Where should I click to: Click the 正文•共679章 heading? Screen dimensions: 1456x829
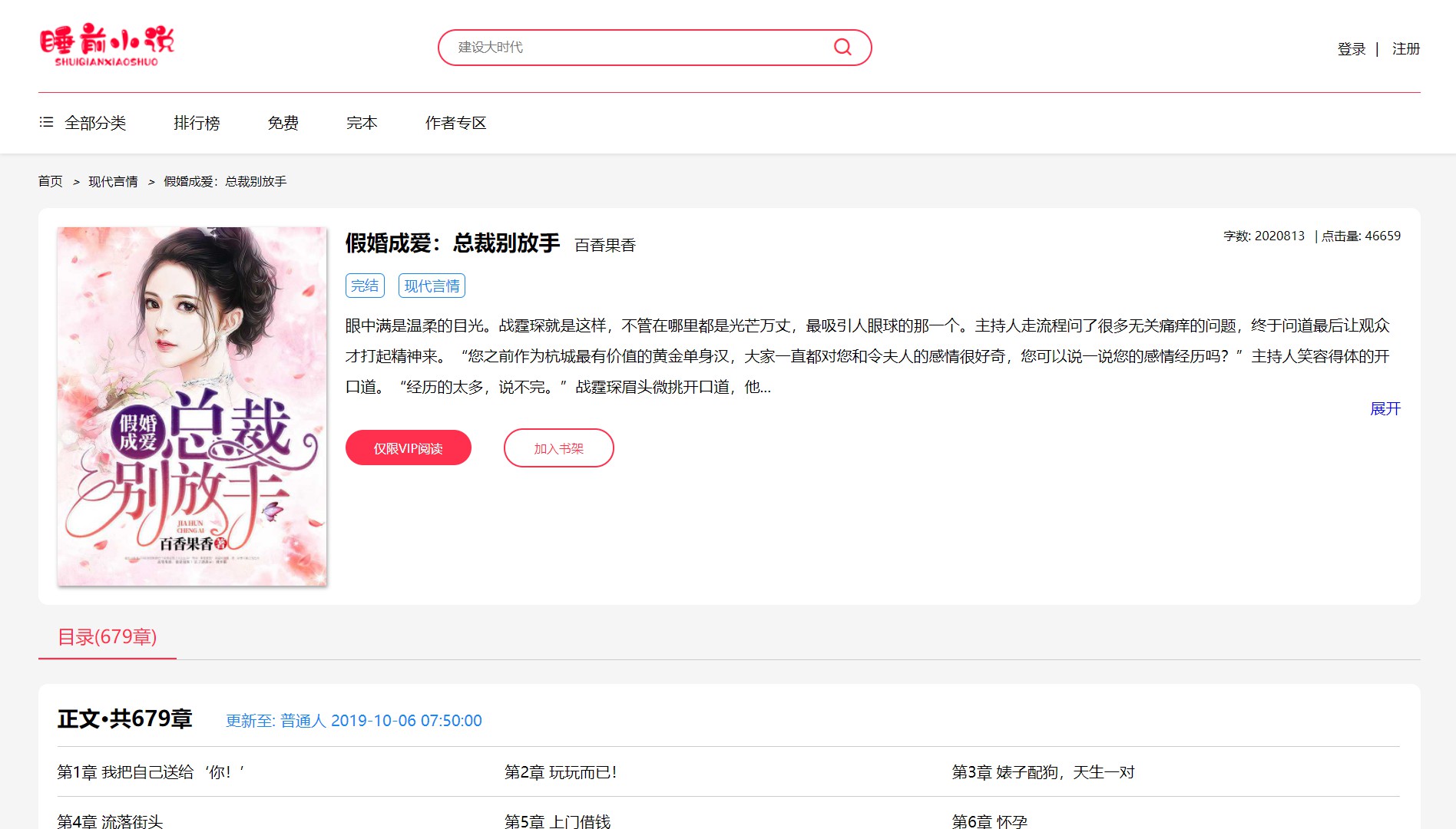(x=124, y=719)
